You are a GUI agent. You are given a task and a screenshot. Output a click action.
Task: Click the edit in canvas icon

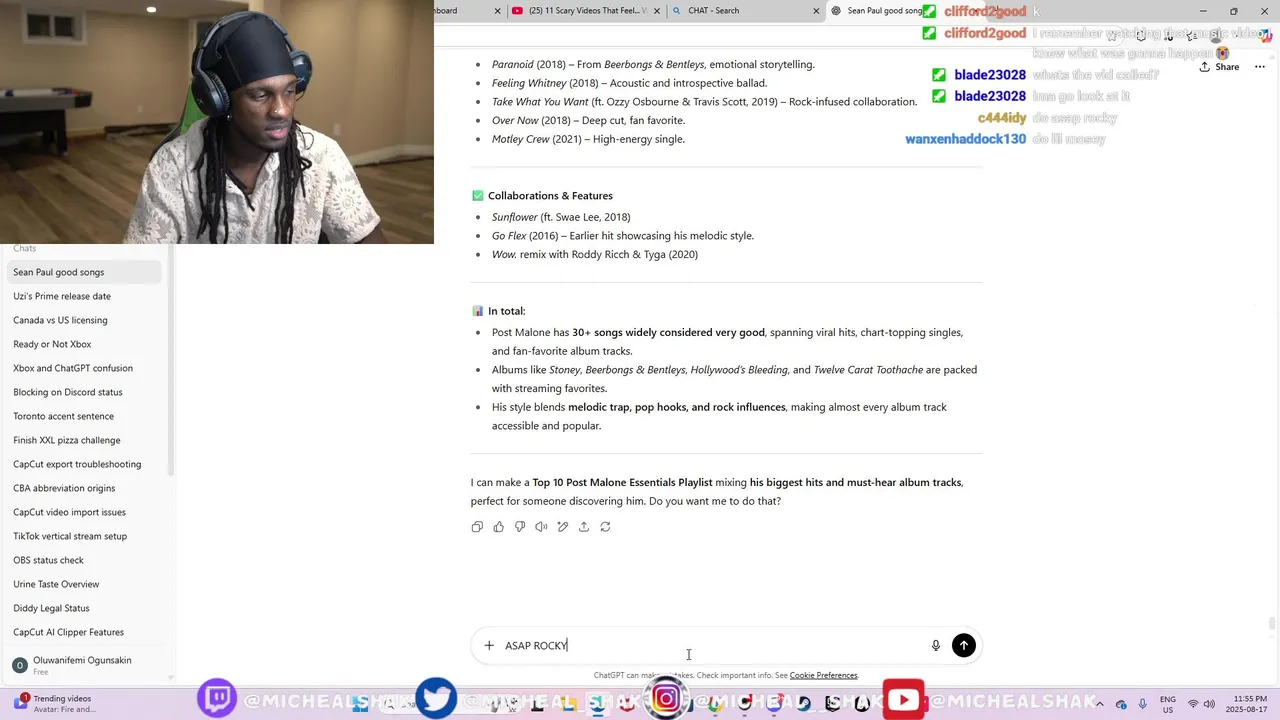[563, 527]
